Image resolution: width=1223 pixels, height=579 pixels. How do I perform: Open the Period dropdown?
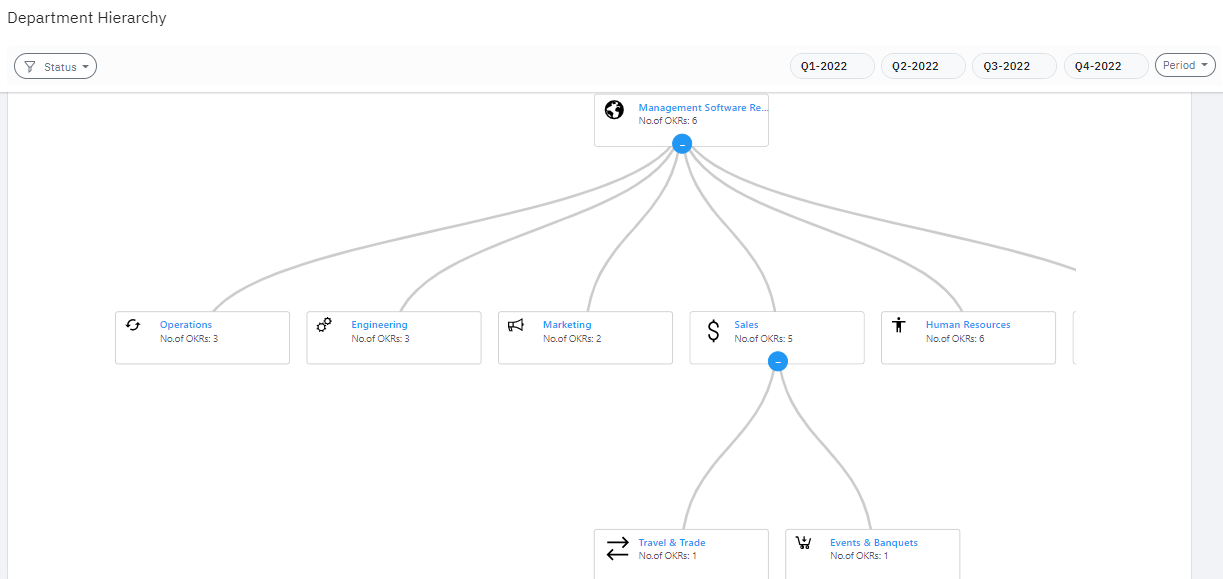pos(1184,64)
